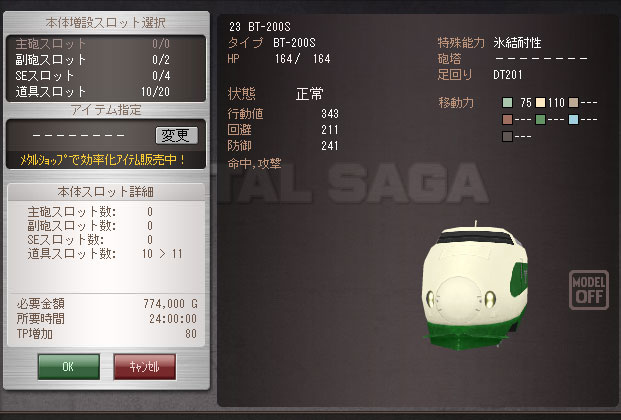Confirm with the green OK button
The height and width of the screenshot is (420, 621).
click(69, 367)
